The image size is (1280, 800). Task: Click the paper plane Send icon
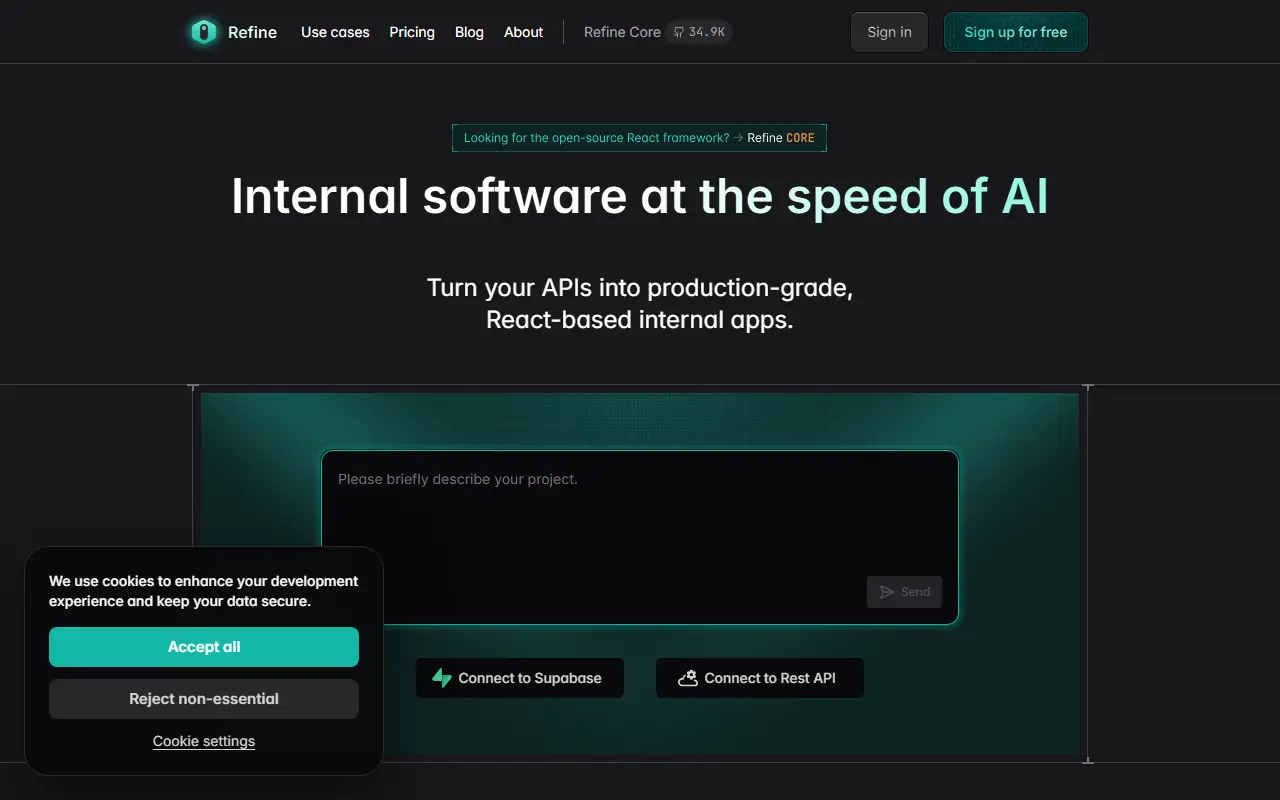click(887, 592)
